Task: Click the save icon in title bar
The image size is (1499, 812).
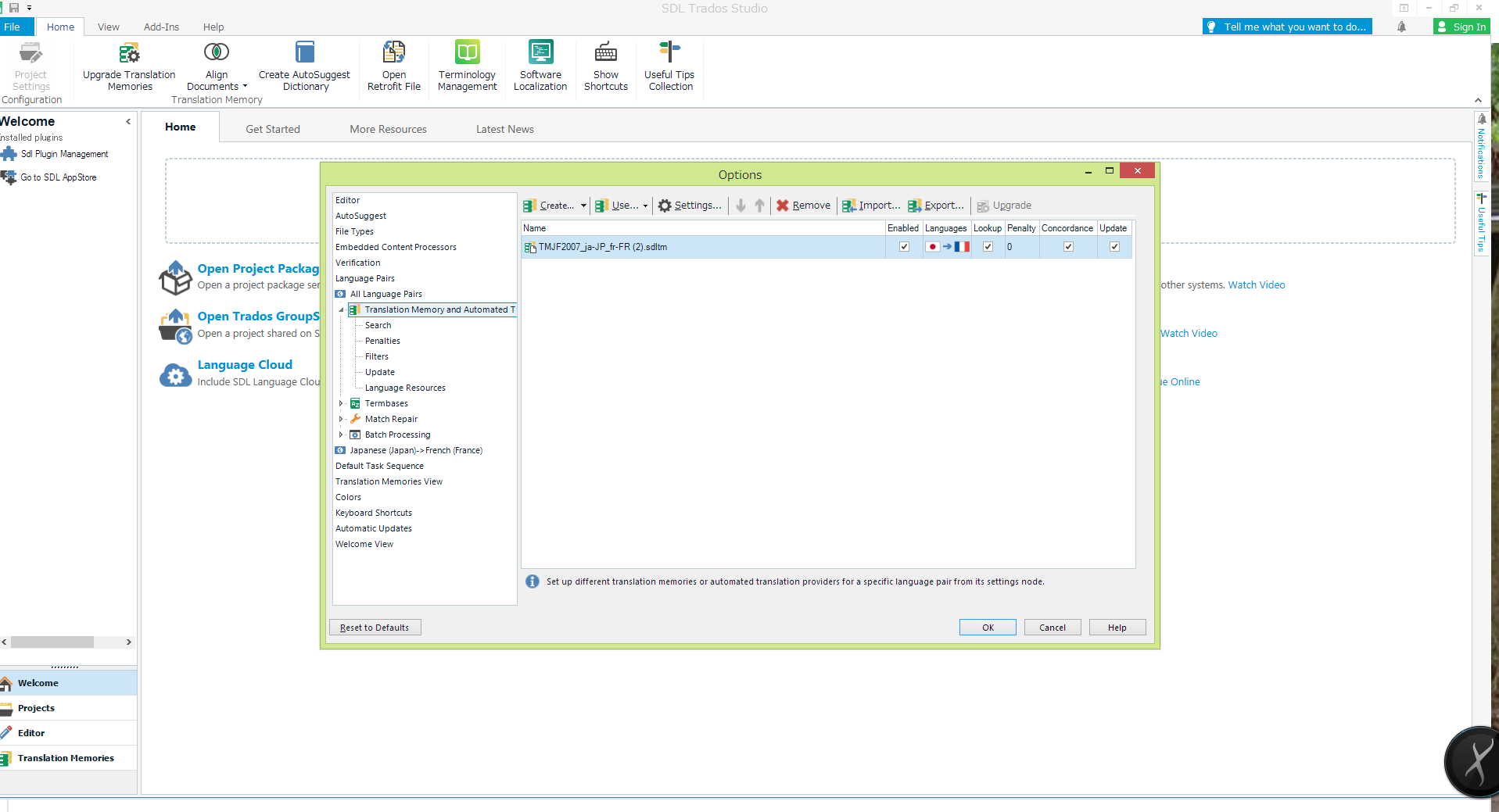Action: pos(14,8)
